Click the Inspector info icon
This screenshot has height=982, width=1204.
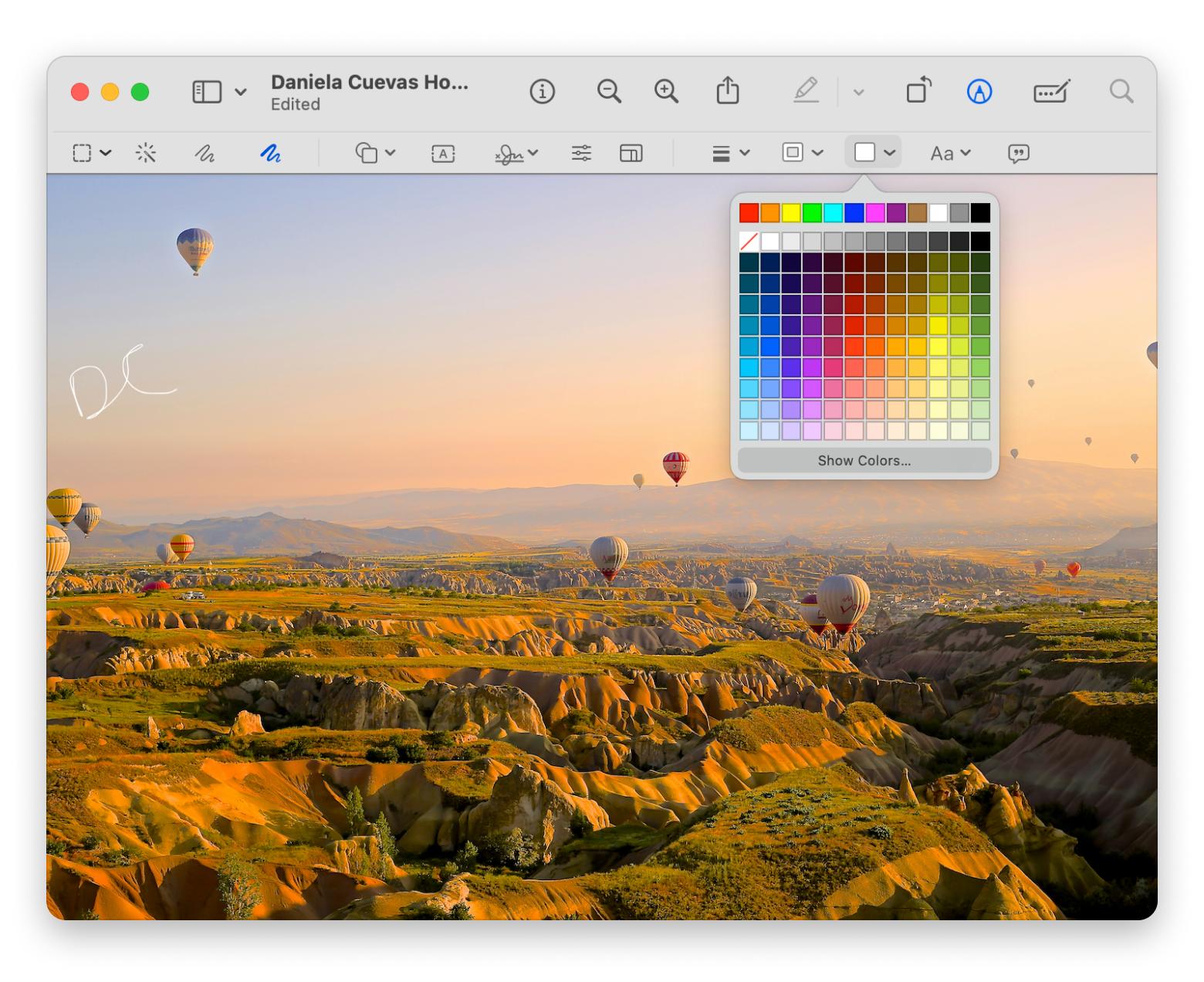[x=542, y=92]
